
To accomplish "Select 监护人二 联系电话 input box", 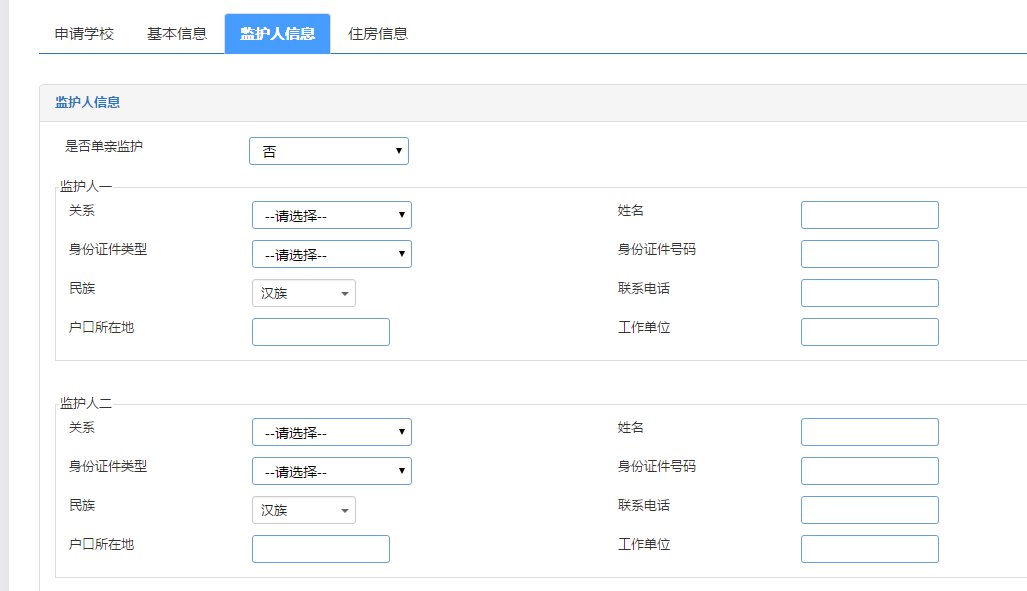I will [869, 510].
